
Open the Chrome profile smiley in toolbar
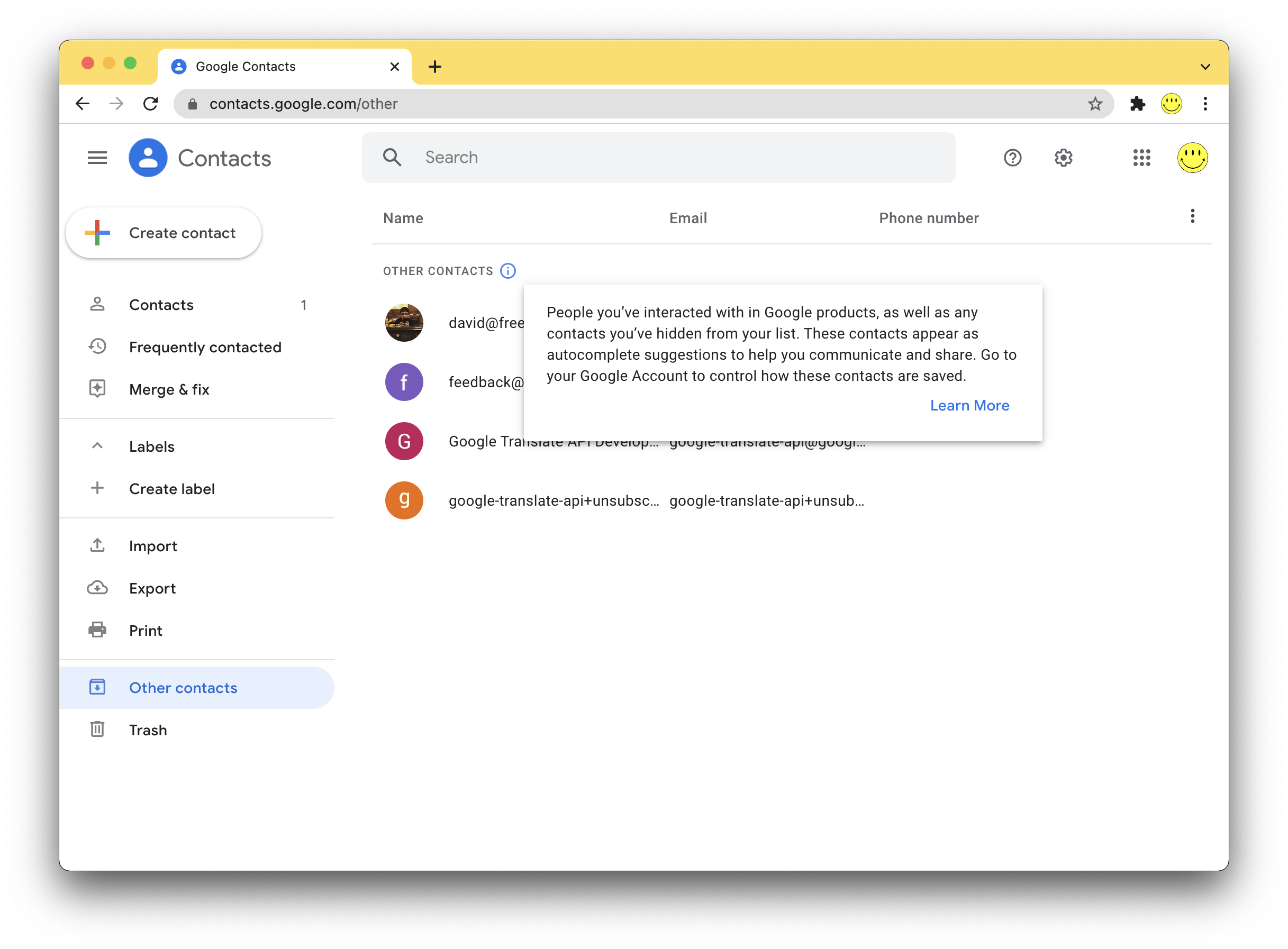[1171, 103]
